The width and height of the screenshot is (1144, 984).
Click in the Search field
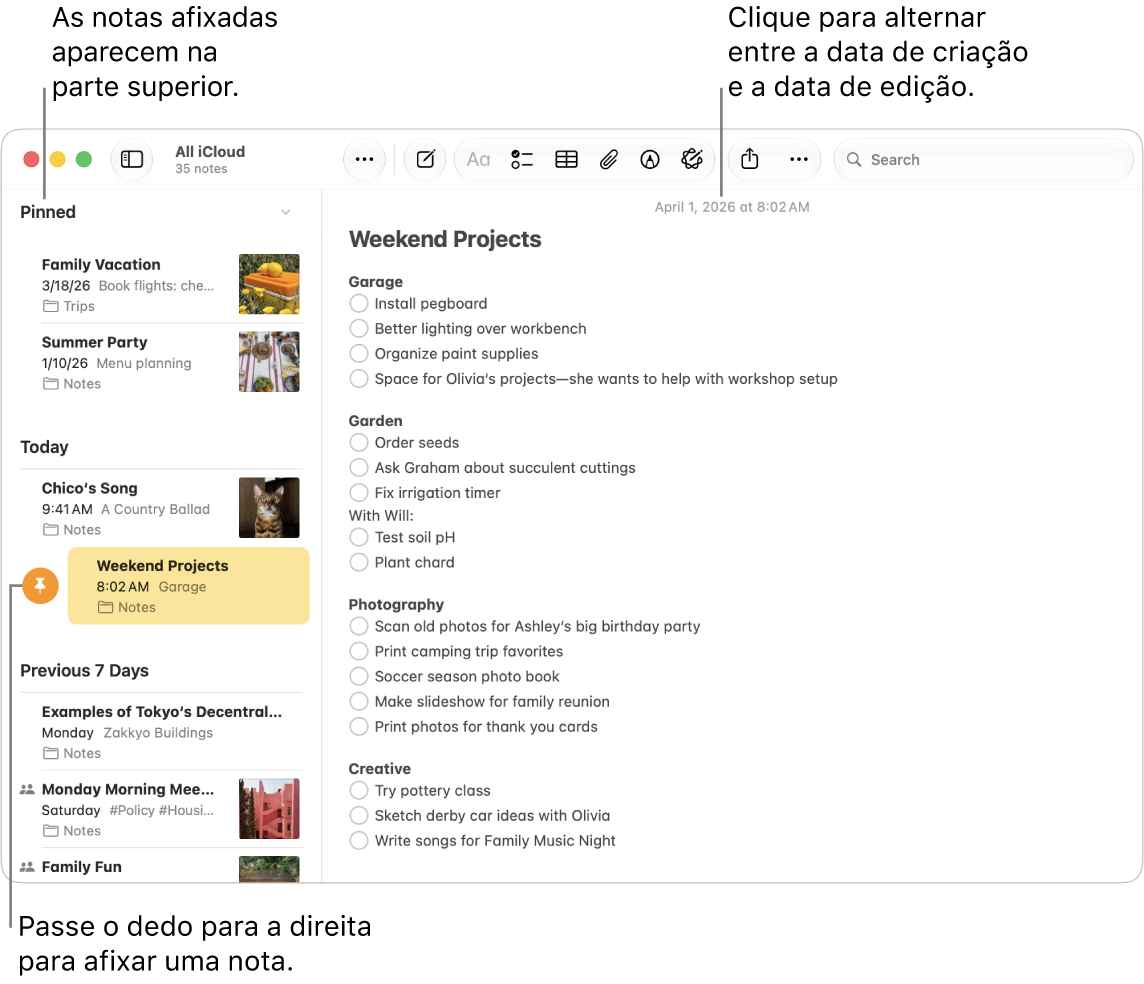[983, 159]
